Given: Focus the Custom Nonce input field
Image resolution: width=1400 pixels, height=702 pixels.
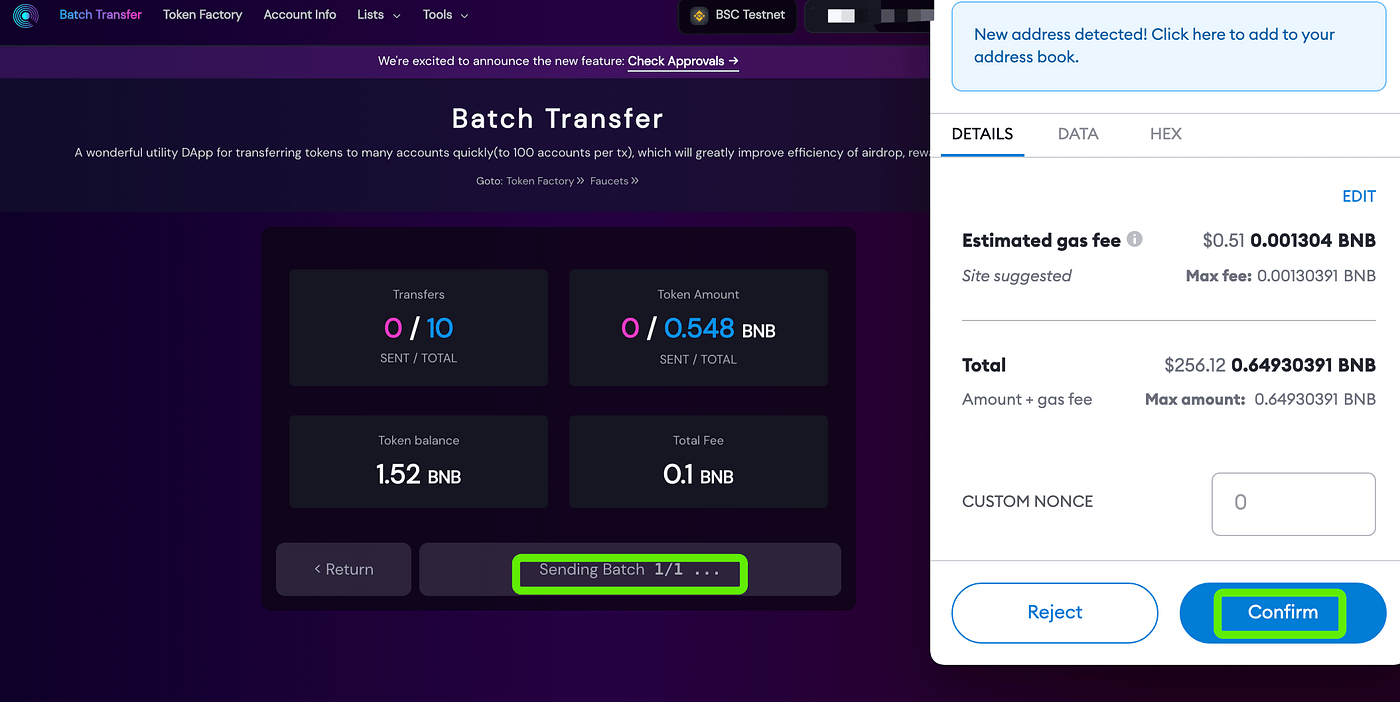Looking at the screenshot, I should click(1294, 503).
